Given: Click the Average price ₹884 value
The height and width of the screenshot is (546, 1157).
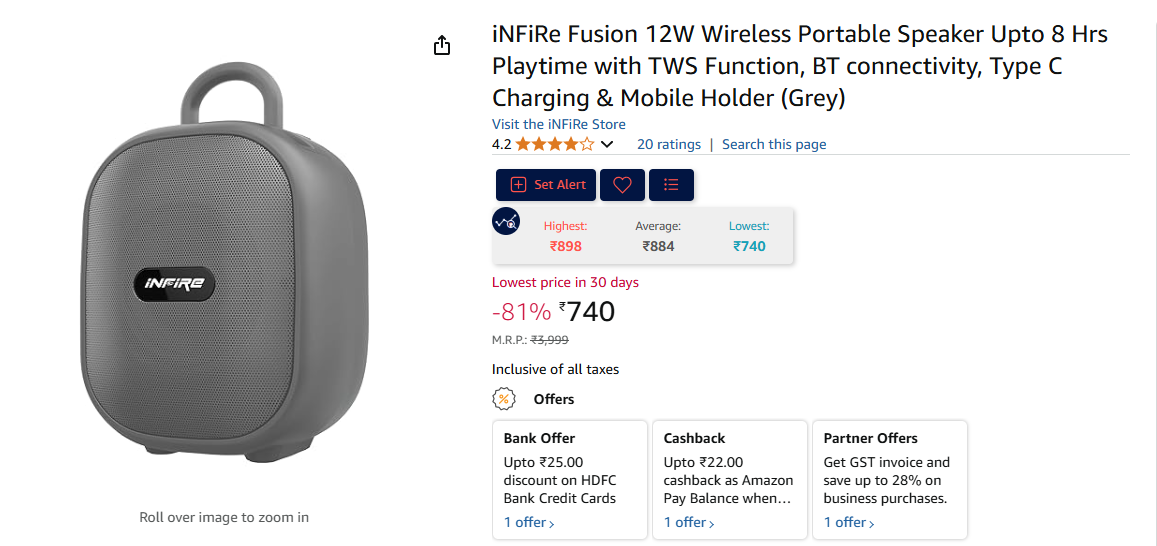Looking at the screenshot, I should pos(658,246).
